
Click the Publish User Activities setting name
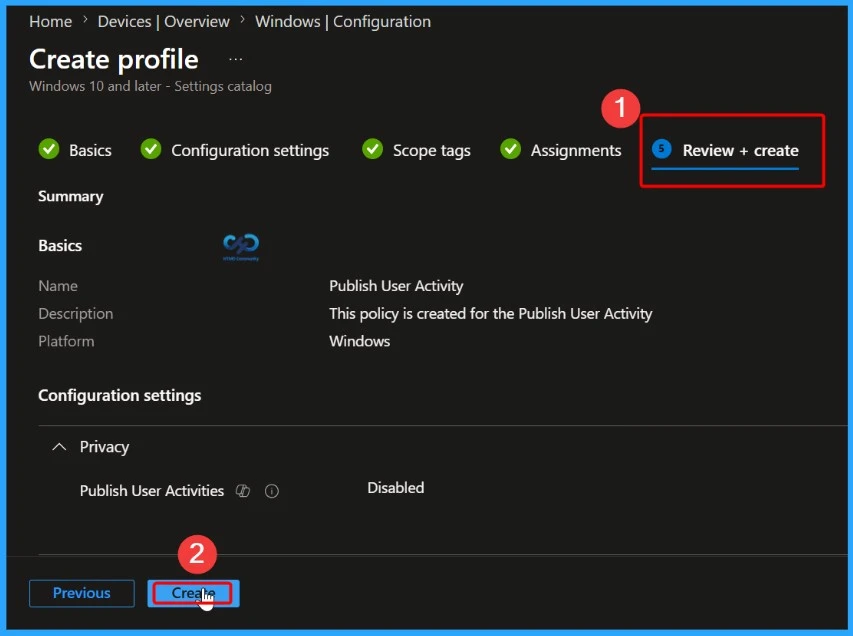click(x=152, y=491)
